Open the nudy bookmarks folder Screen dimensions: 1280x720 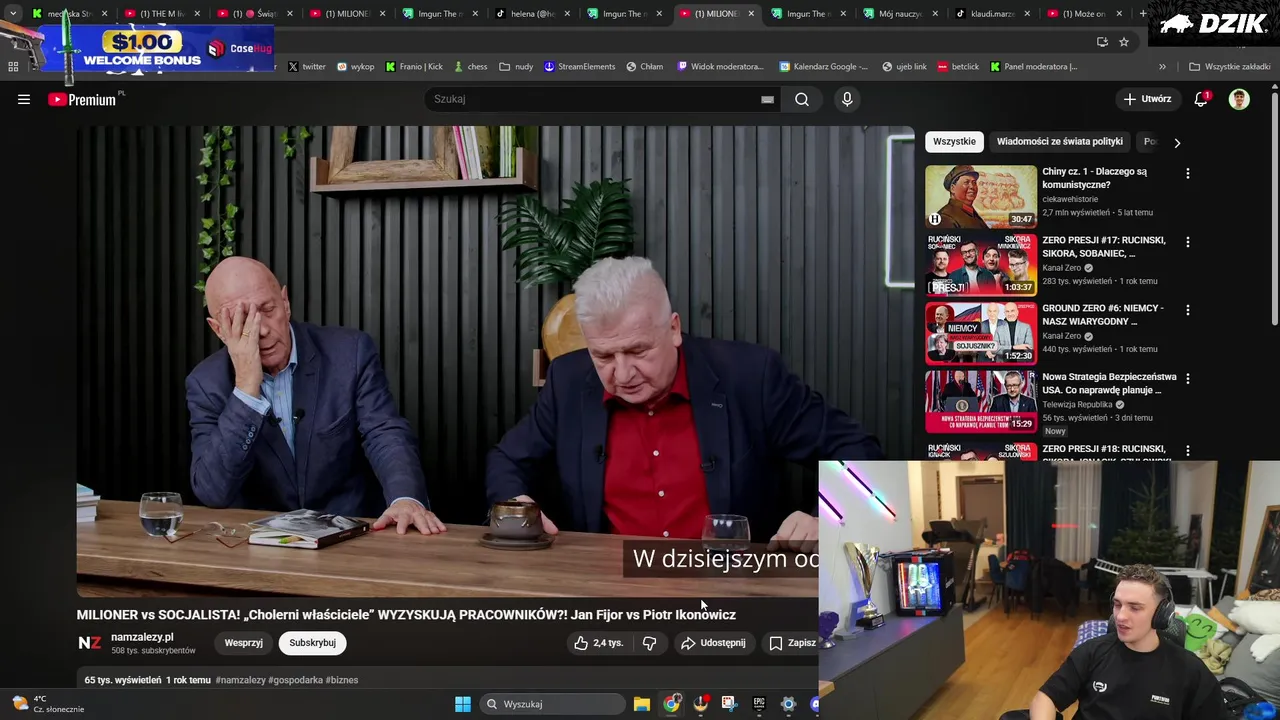click(x=517, y=67)
